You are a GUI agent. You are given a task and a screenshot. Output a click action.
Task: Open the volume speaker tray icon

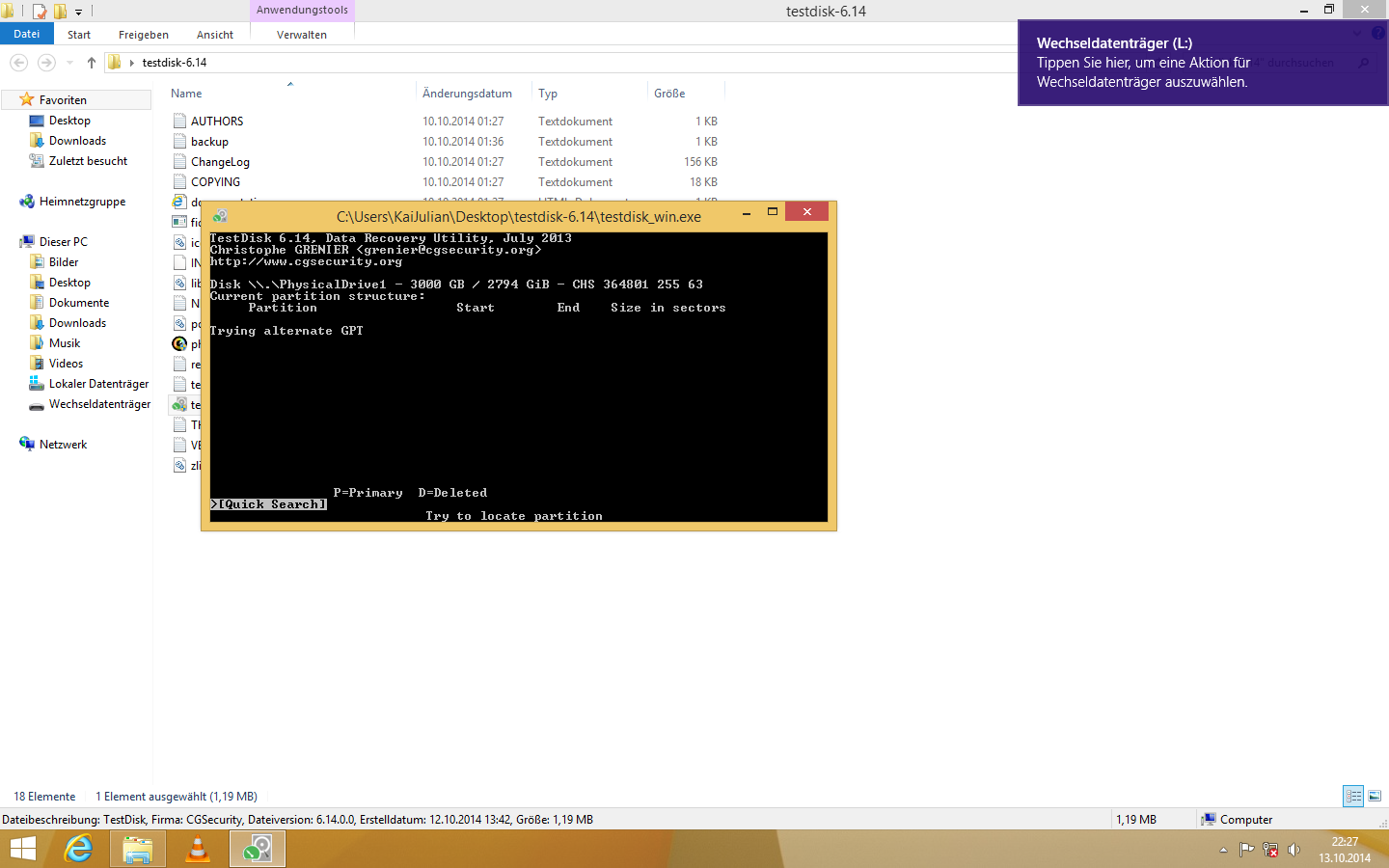pos(1294,850)
